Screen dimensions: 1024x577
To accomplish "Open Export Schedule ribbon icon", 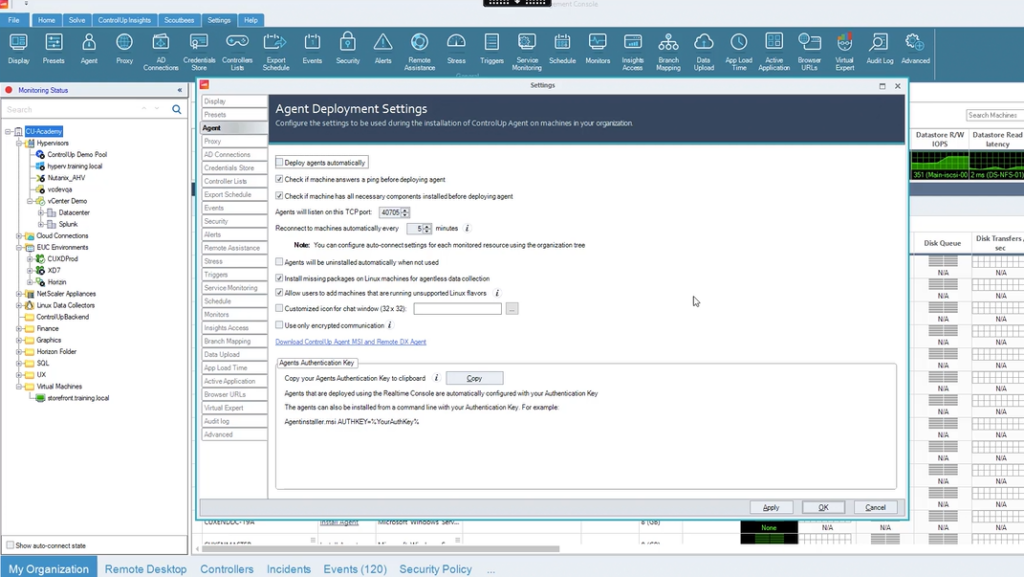I will (x=276, y=52).
